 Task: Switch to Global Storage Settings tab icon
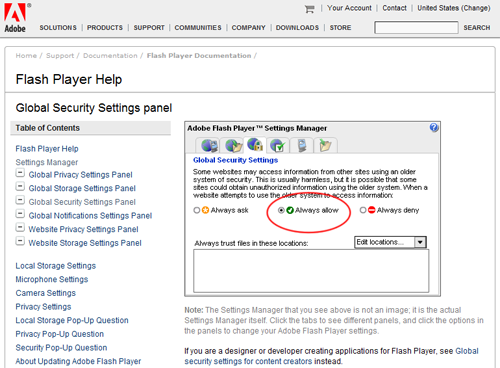point(234,146)
